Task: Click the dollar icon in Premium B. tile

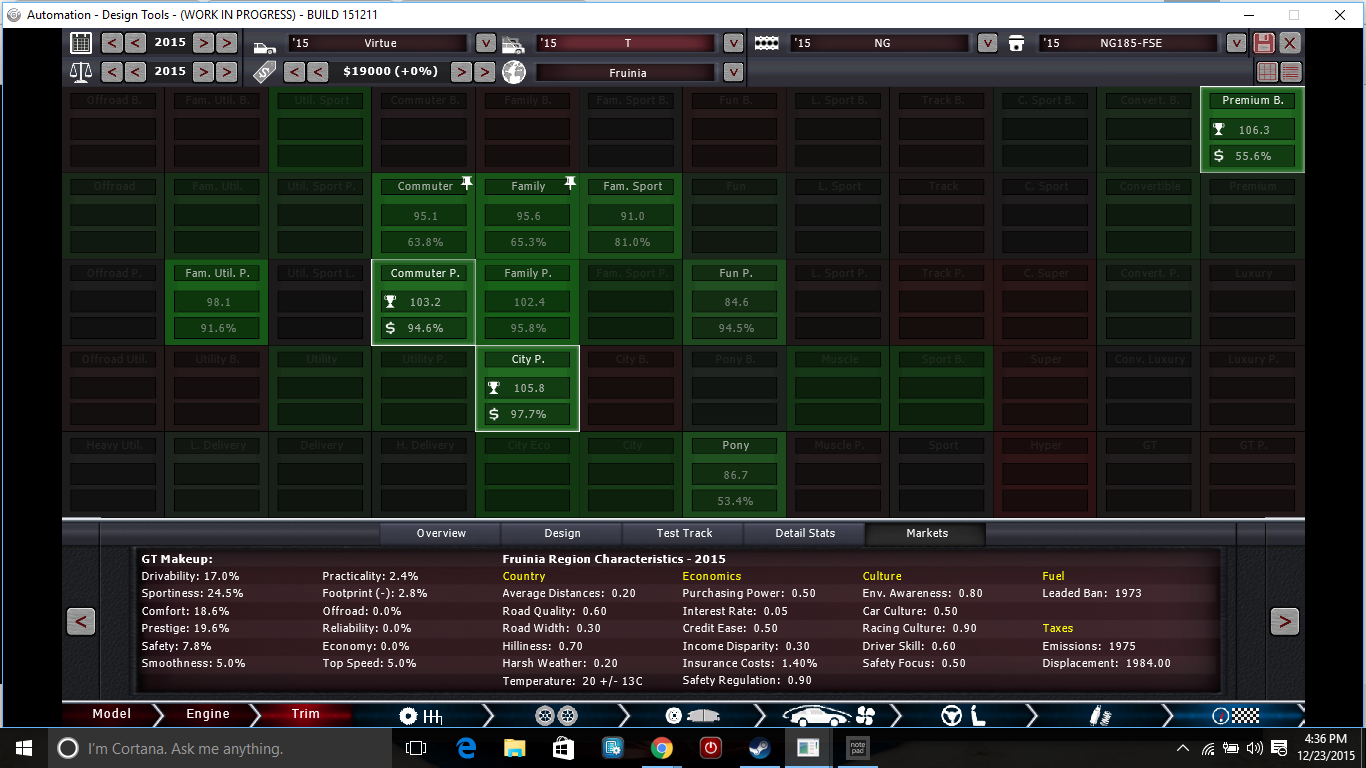Action: tap(1218, 156)
